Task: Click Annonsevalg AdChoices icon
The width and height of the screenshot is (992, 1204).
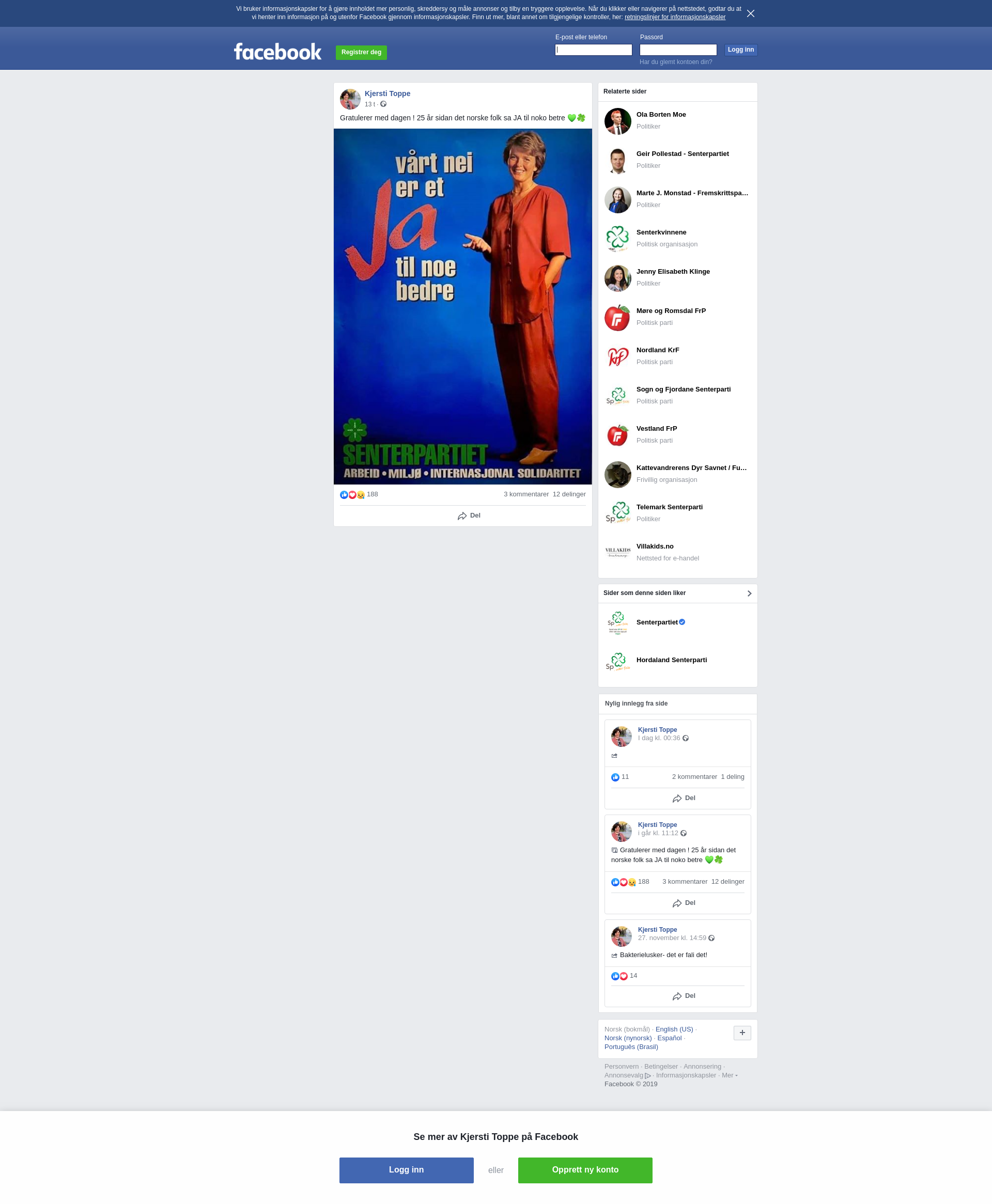Action: (x=648, y=1075)
